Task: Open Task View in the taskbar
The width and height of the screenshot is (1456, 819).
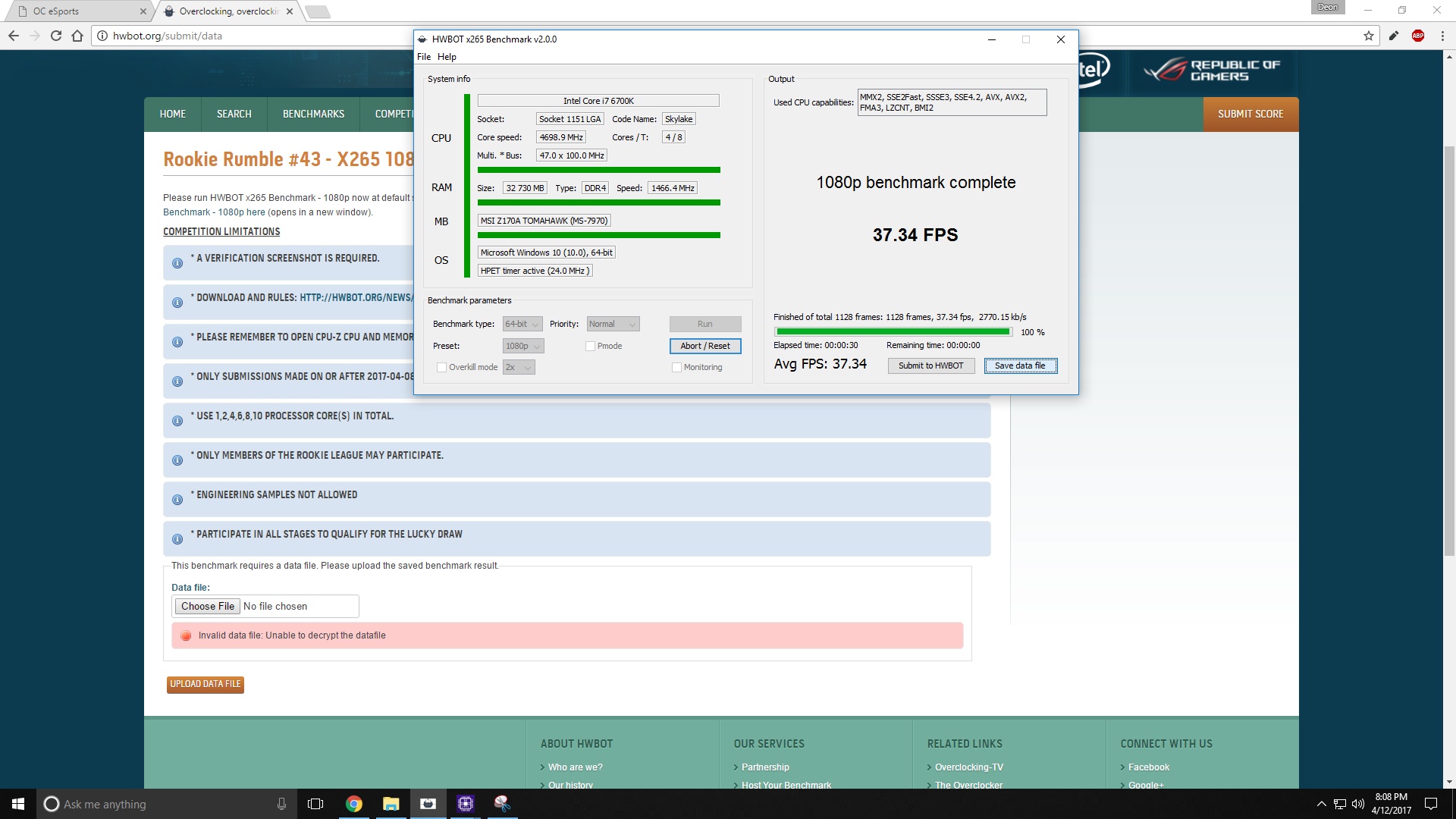Action: 315,804
